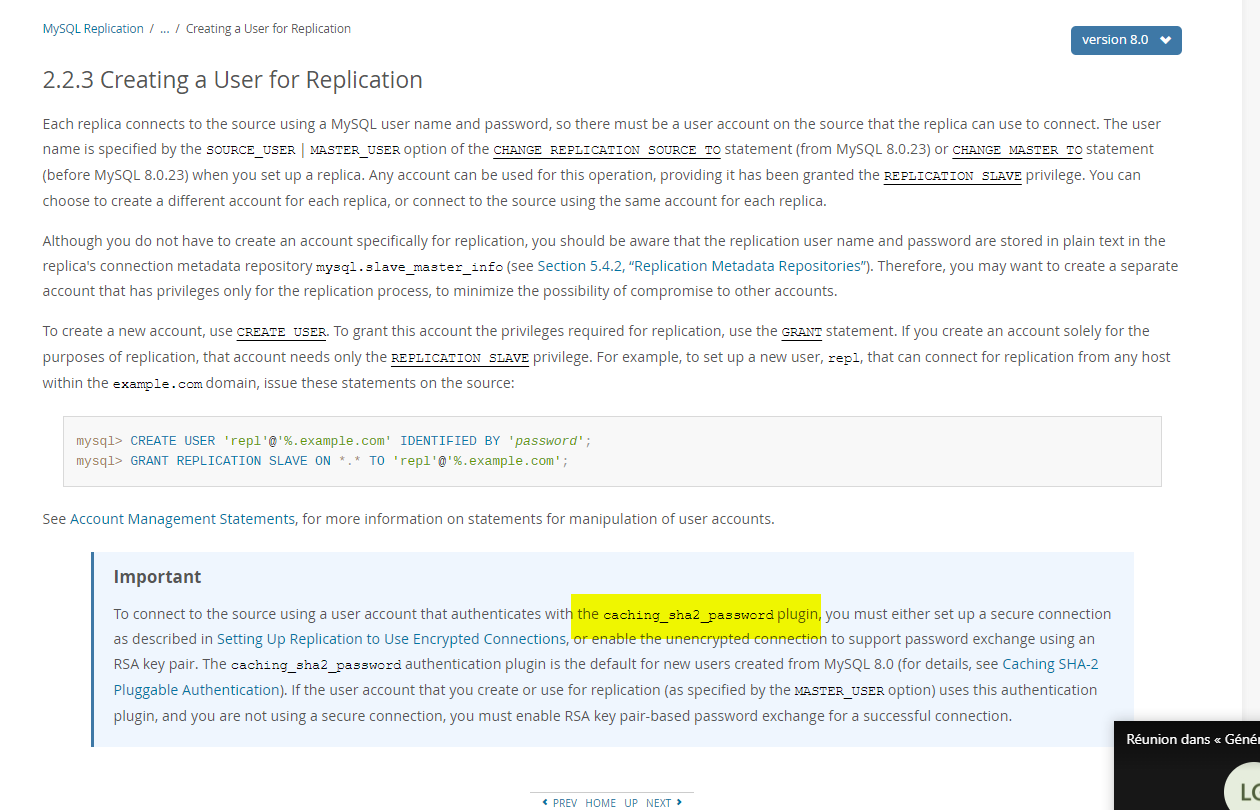Open Setting Up Replication to Use Encrypted Connections
The width and height of the screenshot is (1260, 810).
tap(391, 639)
